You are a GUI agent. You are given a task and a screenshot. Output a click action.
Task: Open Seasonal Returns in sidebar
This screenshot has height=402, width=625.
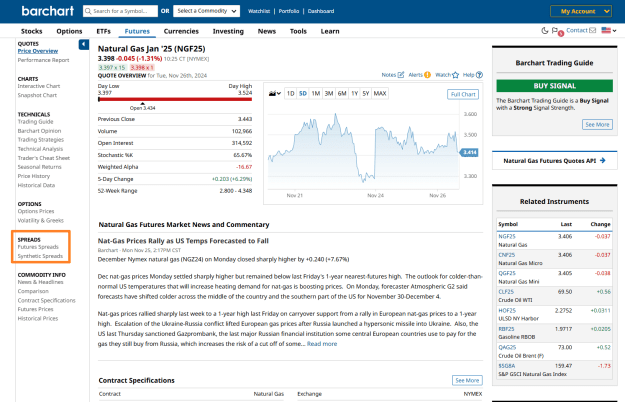pyautogui.click(x=39, y=167)
